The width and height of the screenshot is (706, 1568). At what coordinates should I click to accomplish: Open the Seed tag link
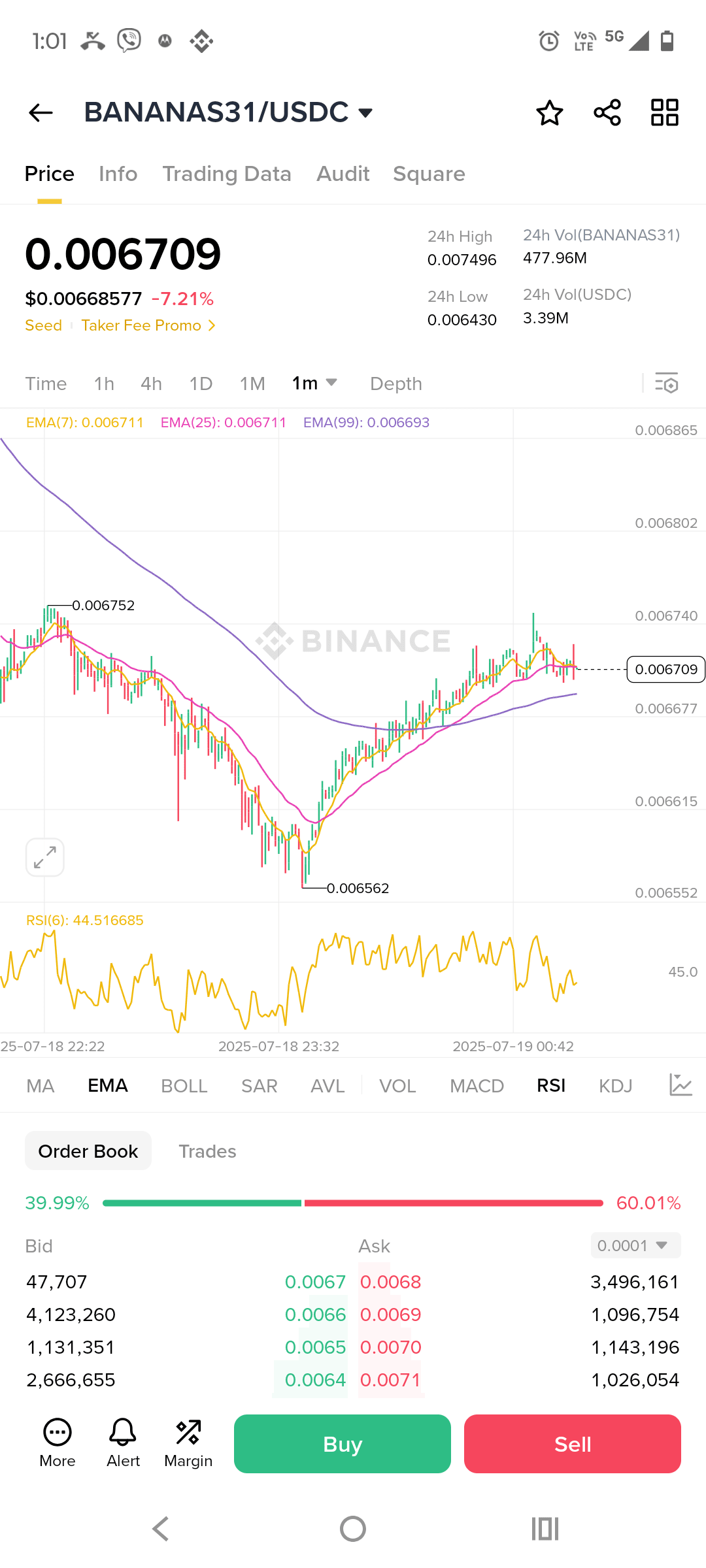click(x=44, y=325)
